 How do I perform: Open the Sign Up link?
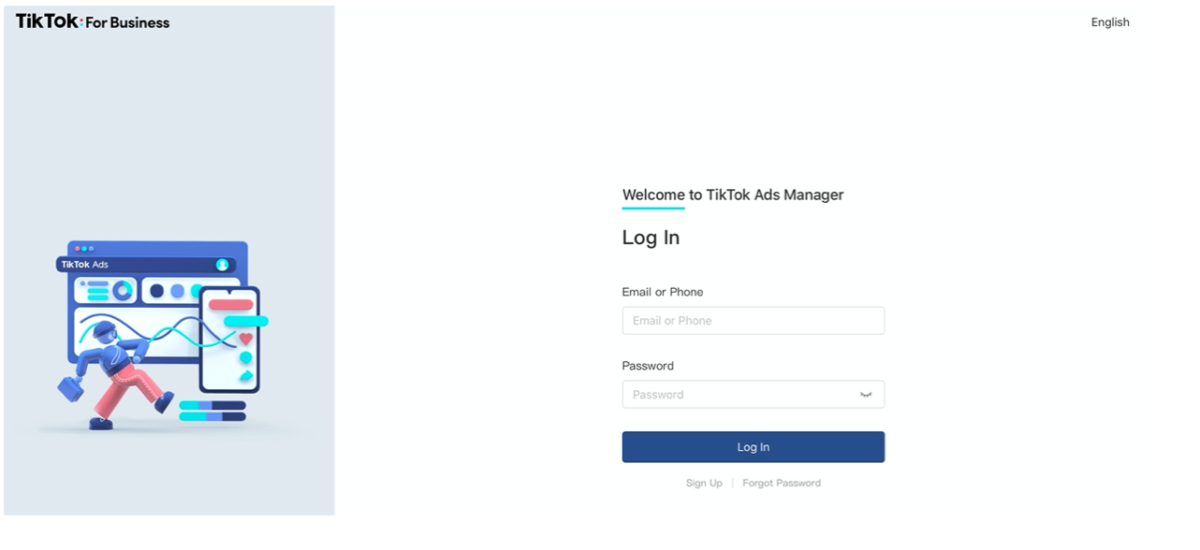704,483
